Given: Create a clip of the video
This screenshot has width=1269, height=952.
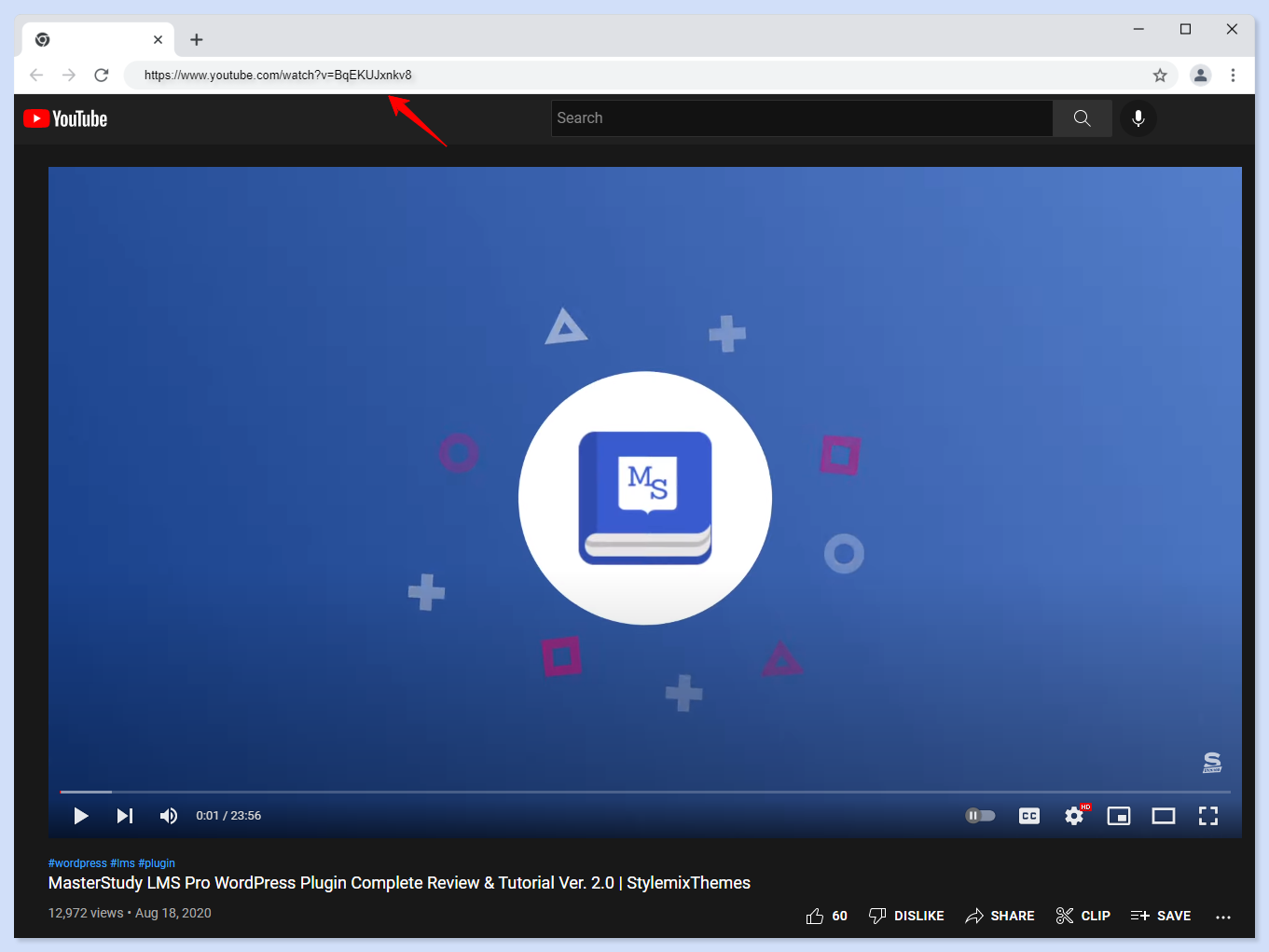Looking at the screenshot, I should [1083, 916].
